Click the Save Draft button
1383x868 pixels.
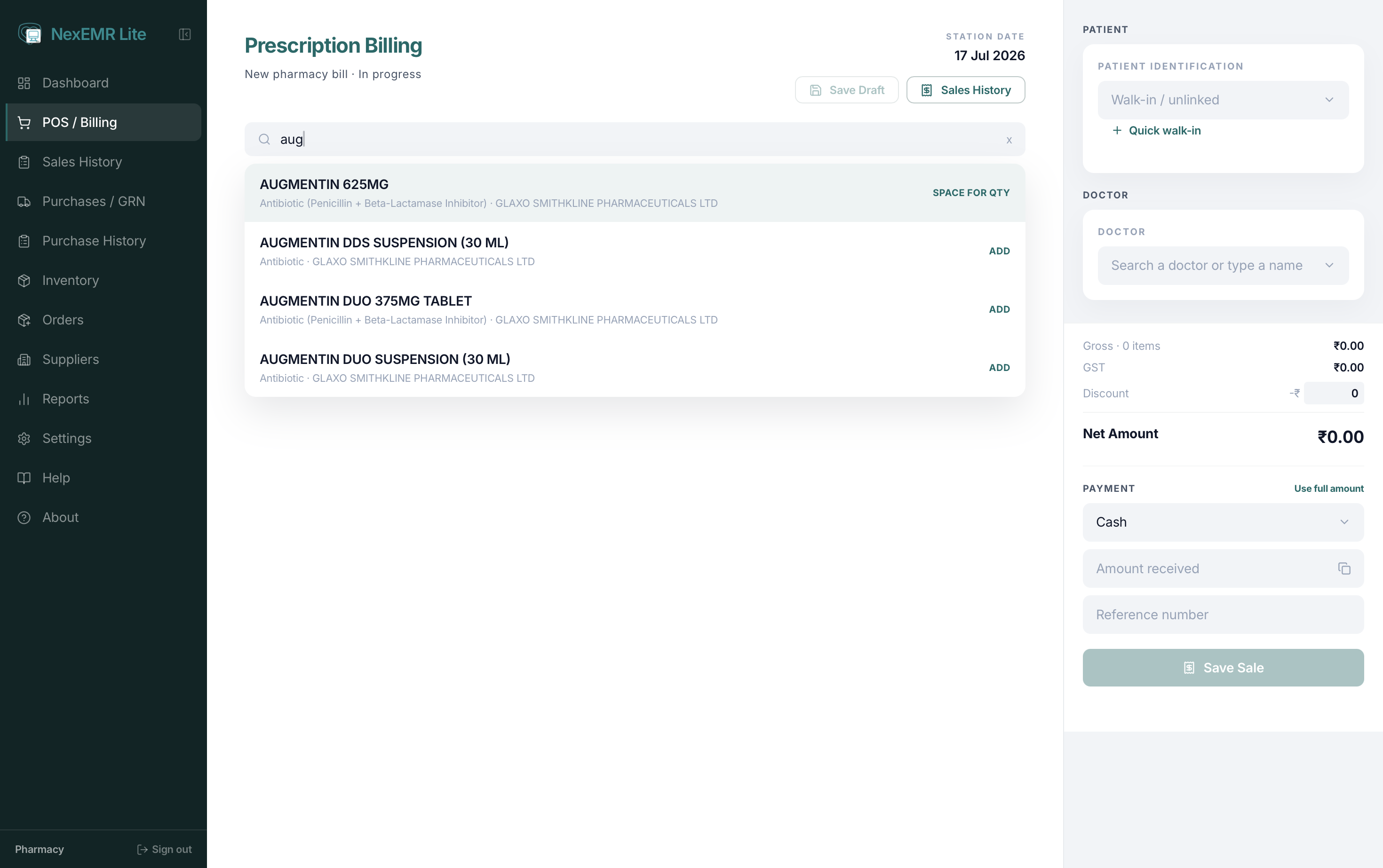(x=847, y=90)
